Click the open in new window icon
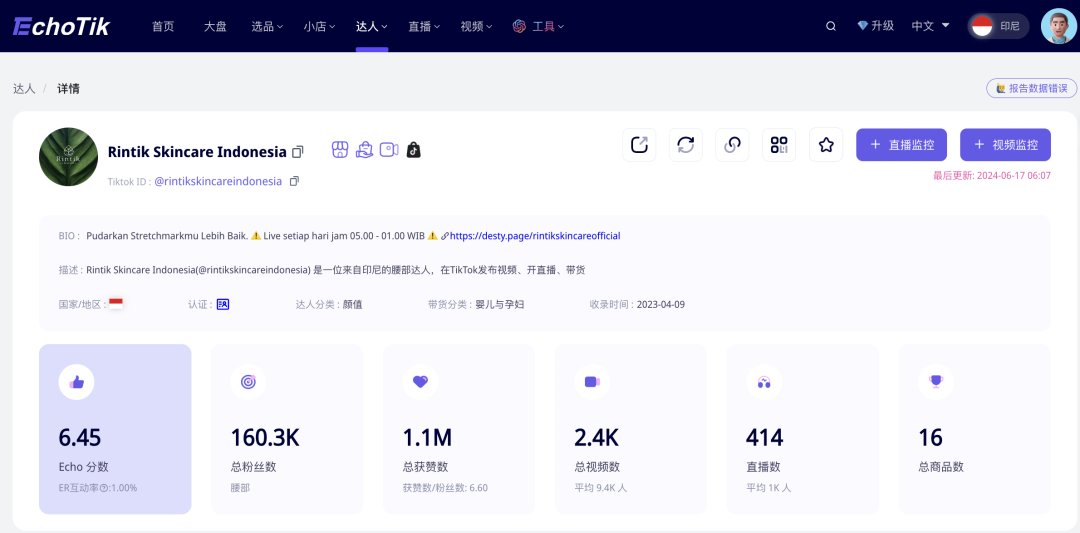The width and height of the screenshot is (1080, 533). 639,145
